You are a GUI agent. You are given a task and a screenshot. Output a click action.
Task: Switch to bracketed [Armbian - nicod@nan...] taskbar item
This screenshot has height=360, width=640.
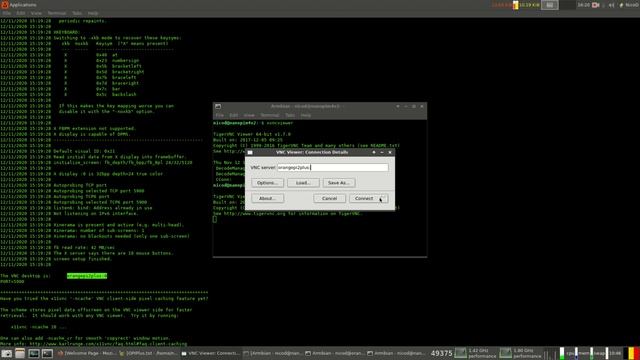[x=272, y=353]
